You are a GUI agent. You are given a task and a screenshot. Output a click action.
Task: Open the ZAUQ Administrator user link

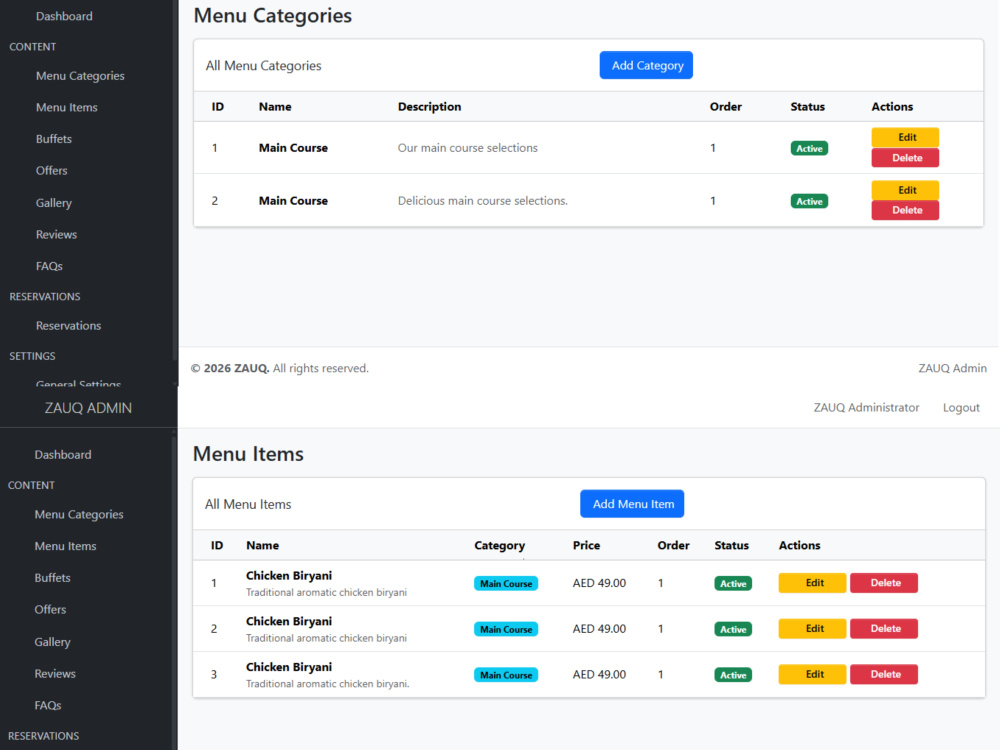click(866, 408)
